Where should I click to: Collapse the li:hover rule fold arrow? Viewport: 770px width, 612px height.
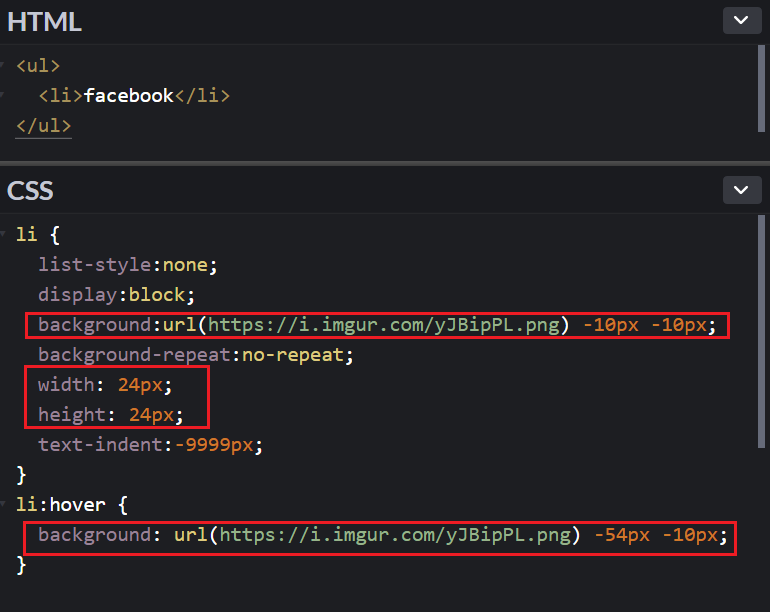pyautogui.click(x=2, y=504)
